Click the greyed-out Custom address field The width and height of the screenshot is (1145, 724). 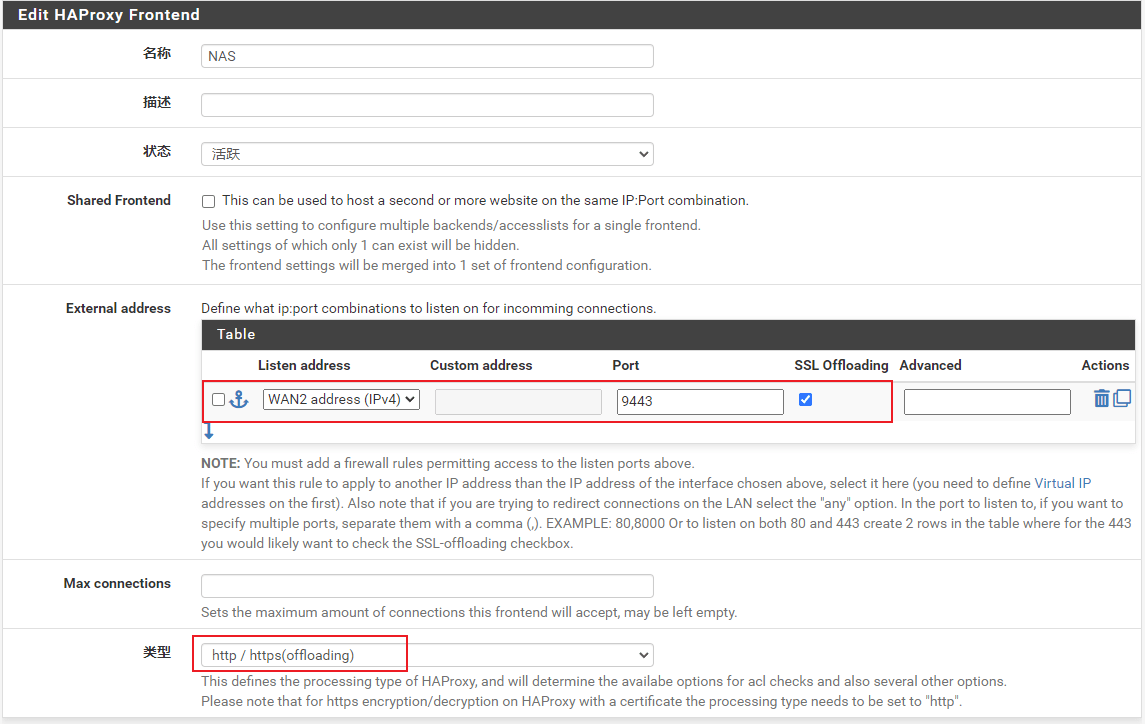tap(518, 401)
